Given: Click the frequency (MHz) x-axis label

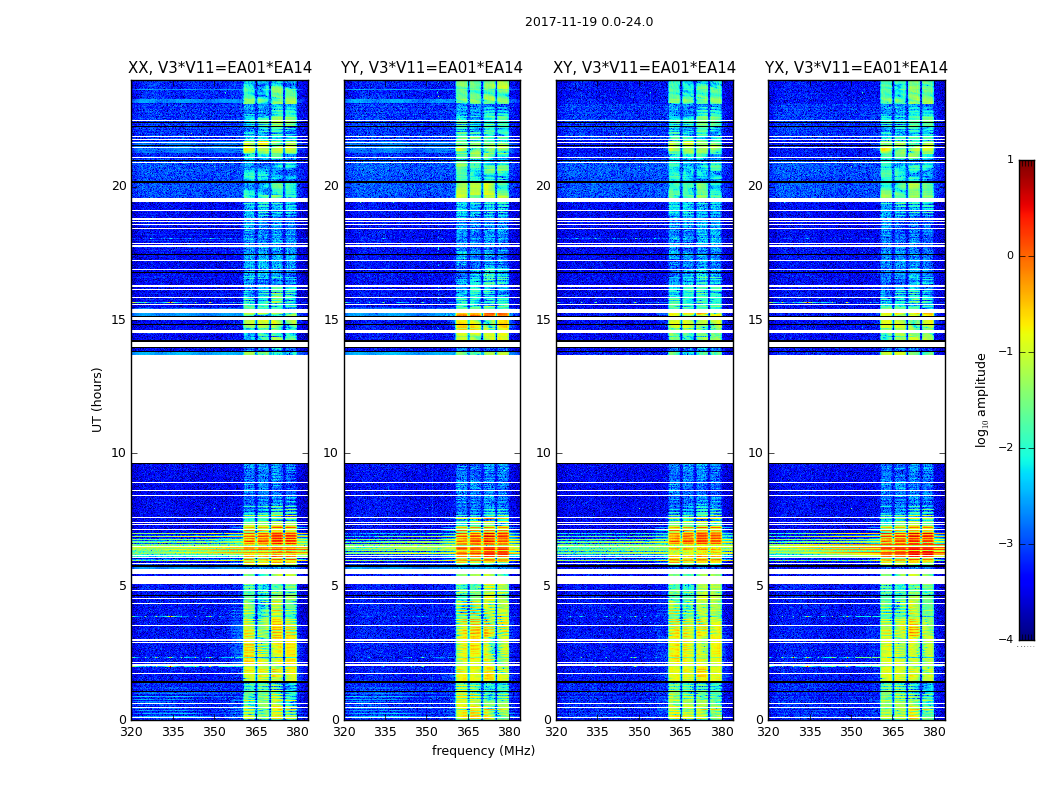Looking at the screenshot, I should [x=483, y=751].
